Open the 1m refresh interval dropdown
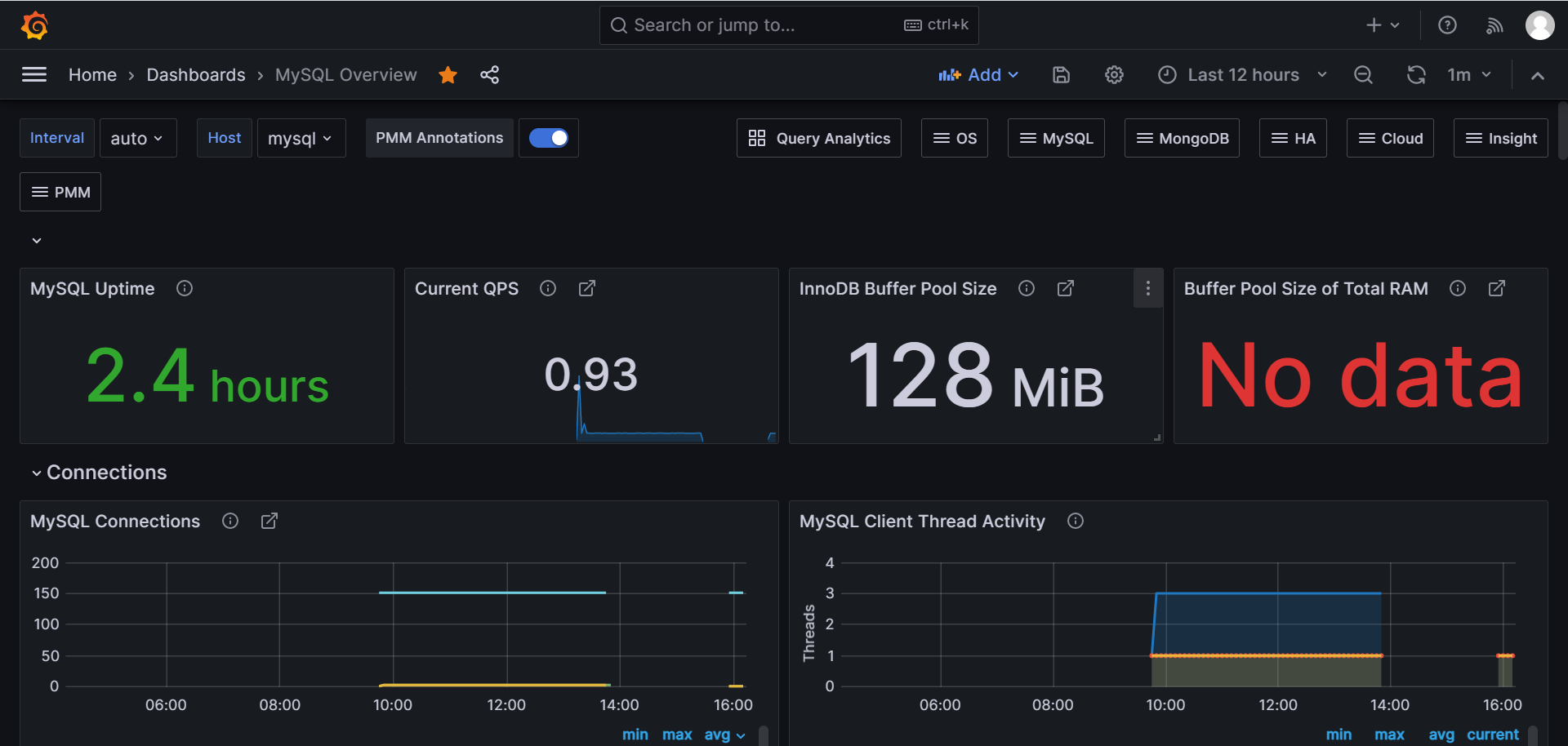 click(1469, 74)
